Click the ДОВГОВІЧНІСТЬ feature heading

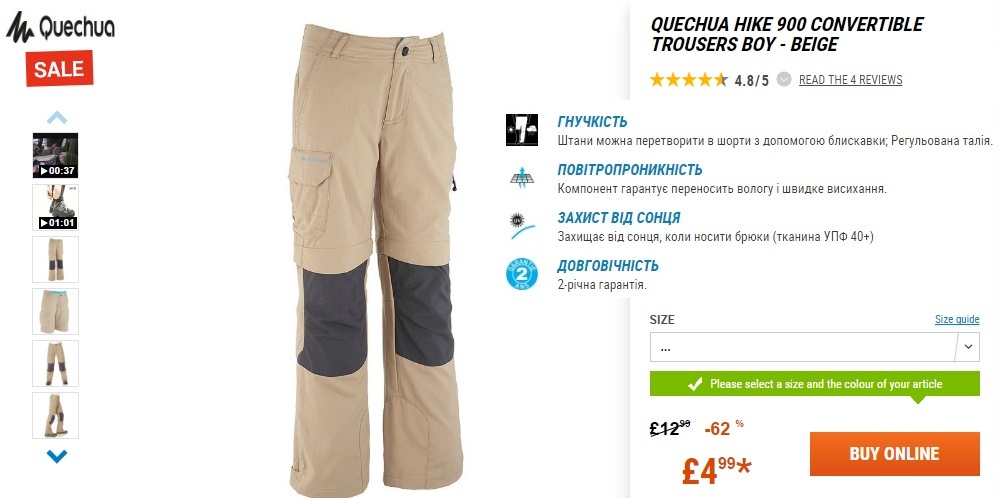pos(608,266)
